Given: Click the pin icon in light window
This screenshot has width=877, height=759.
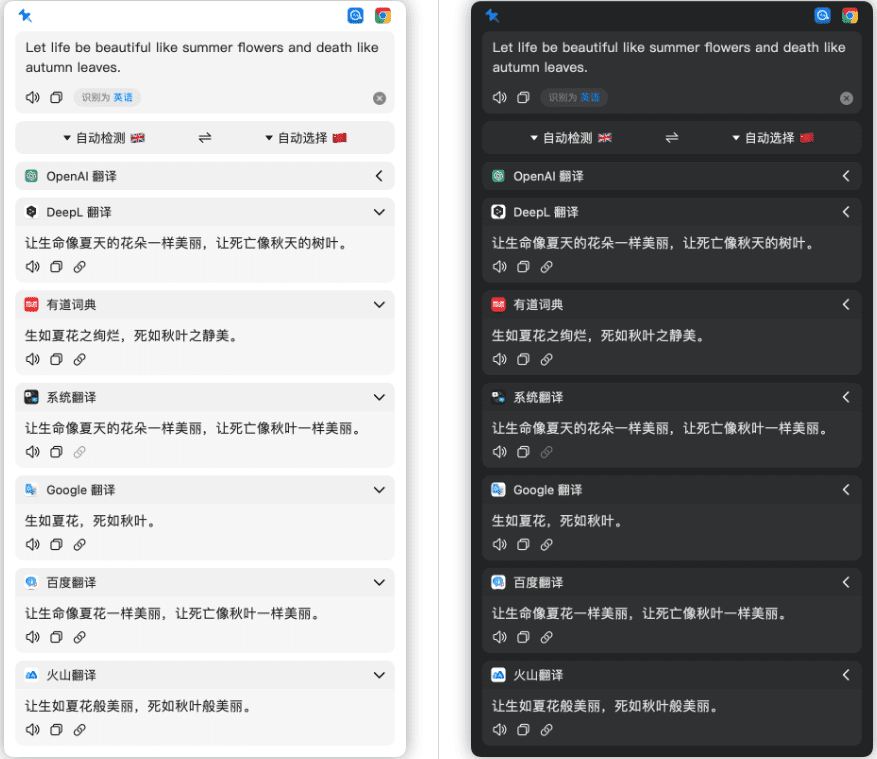Looking at the screenshot, I should [x=25, y=15].
